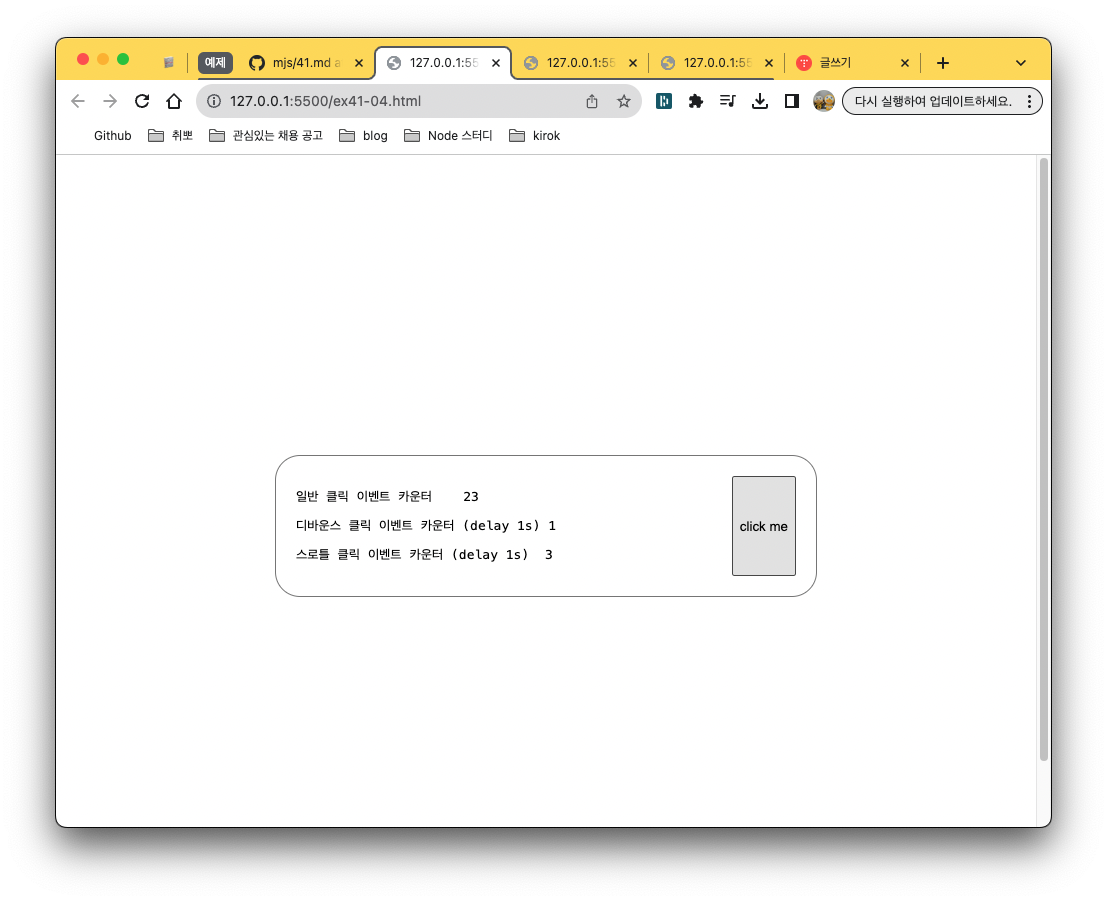This screenshot has width=1107, height=901.
Task: Go back to the previous page
Action: tap(78, 101)
